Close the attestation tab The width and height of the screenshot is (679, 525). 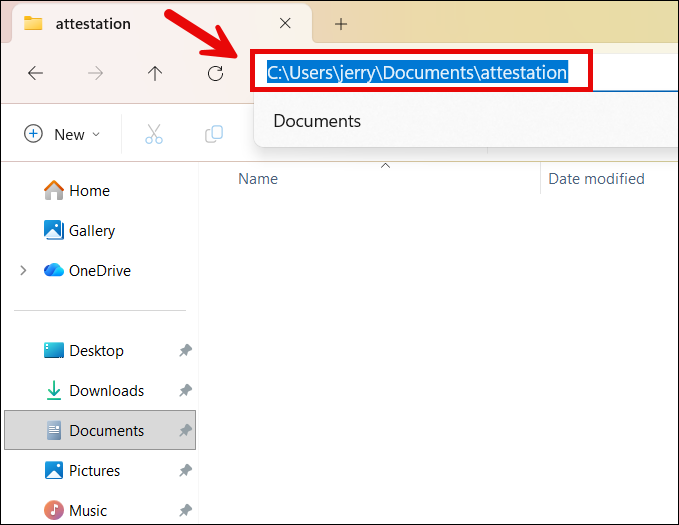(x=286, y=24)
